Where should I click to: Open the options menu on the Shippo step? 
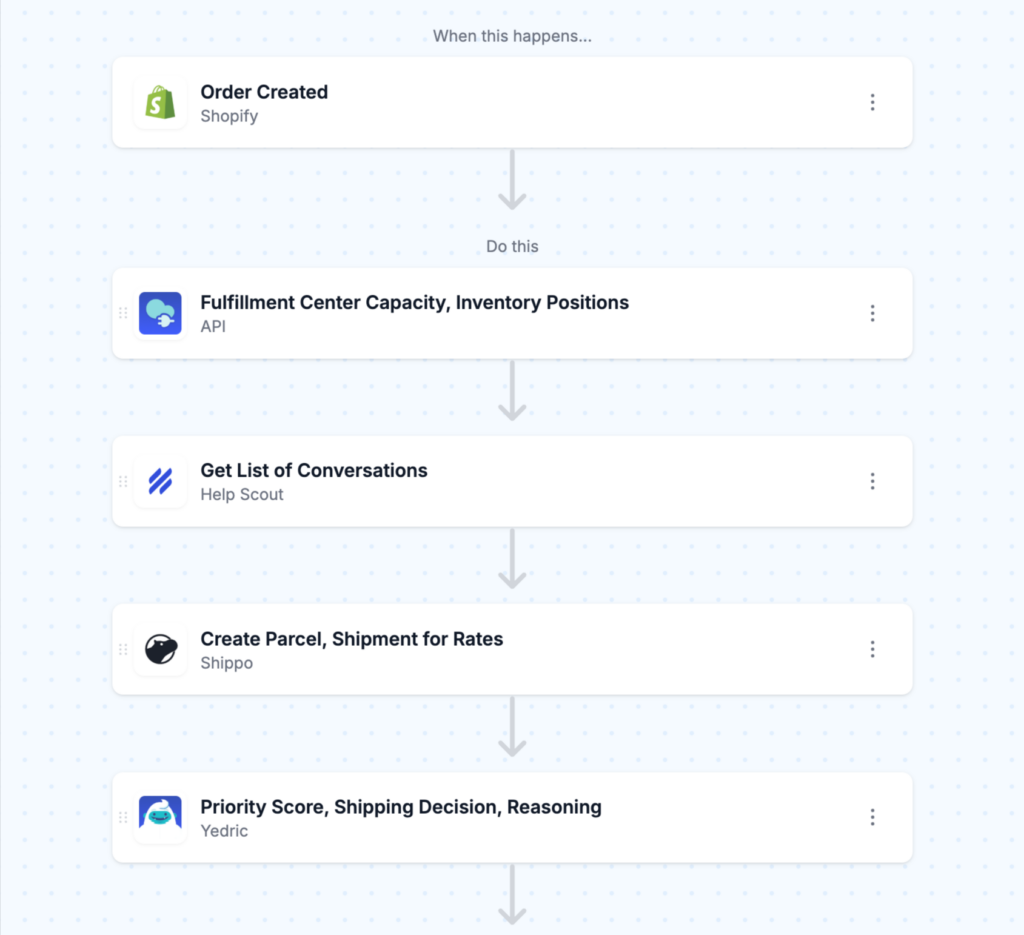[x=872, y=649]
